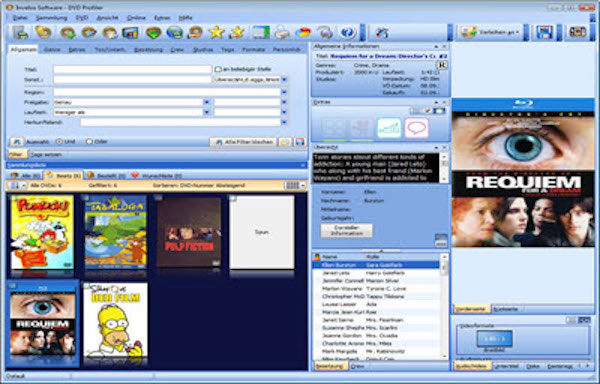Open the 'Verleihen an' dropdown
Screen dimensions: 600x384
(491, 33)
